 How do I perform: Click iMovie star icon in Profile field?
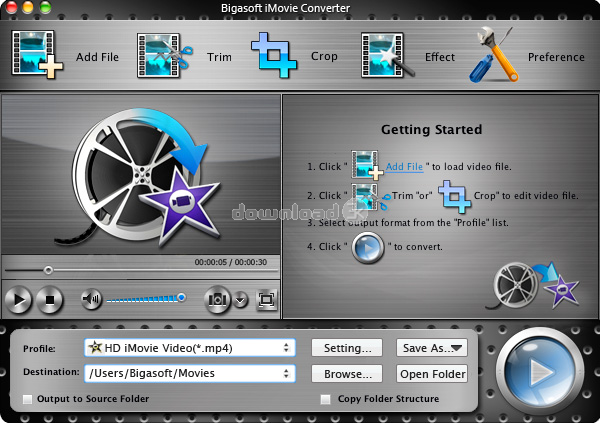click(95, 348)
